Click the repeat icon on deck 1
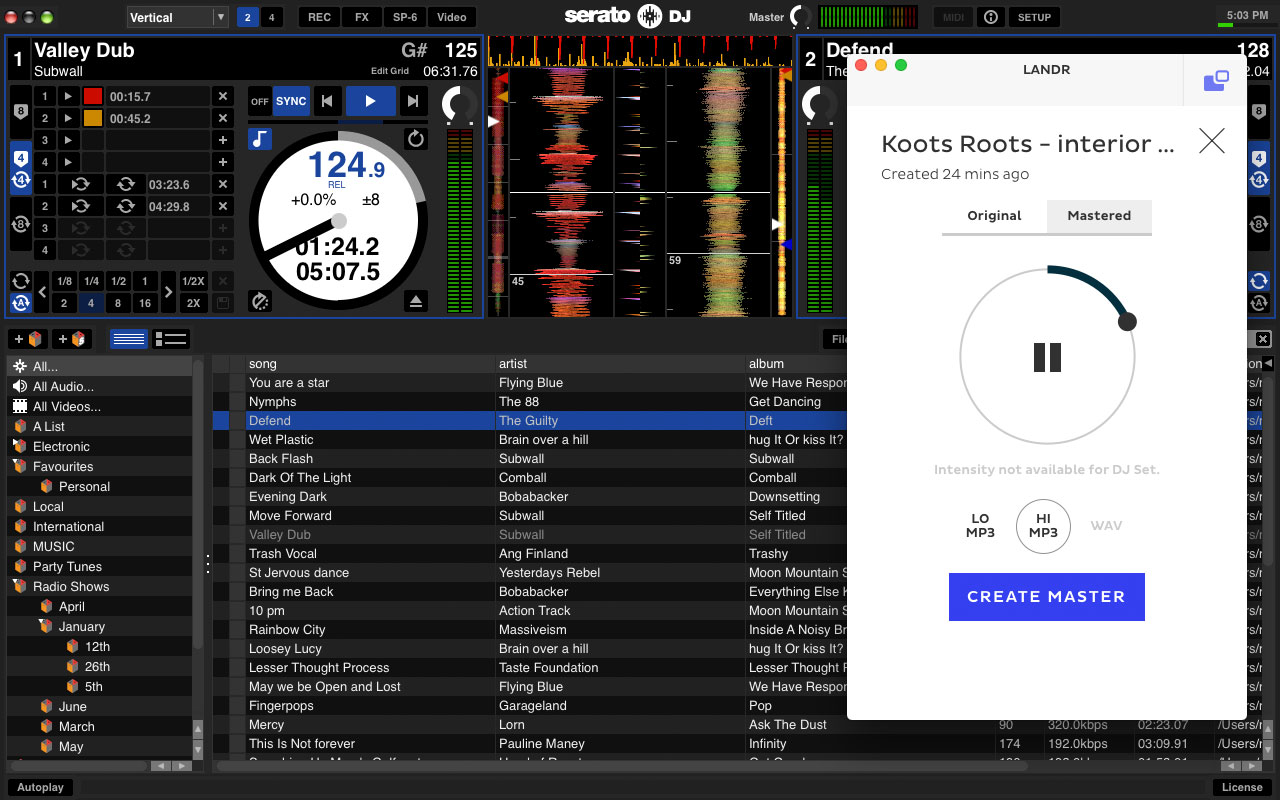The image size is (1280, 800). pyautogui.click(x=416, y=139)
